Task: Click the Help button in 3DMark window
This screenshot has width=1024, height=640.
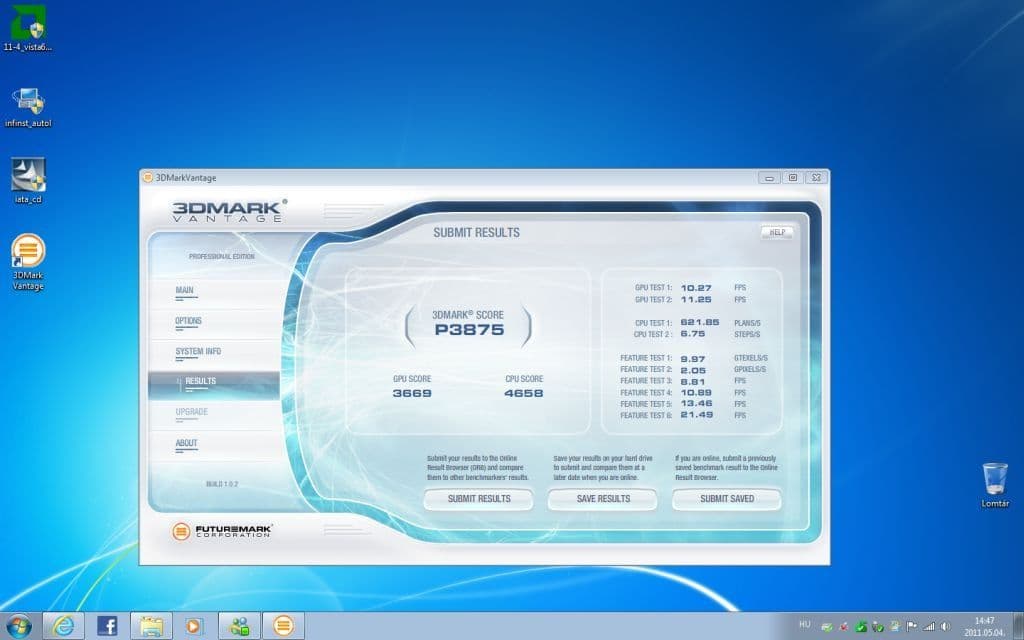Action: point(777,232)
